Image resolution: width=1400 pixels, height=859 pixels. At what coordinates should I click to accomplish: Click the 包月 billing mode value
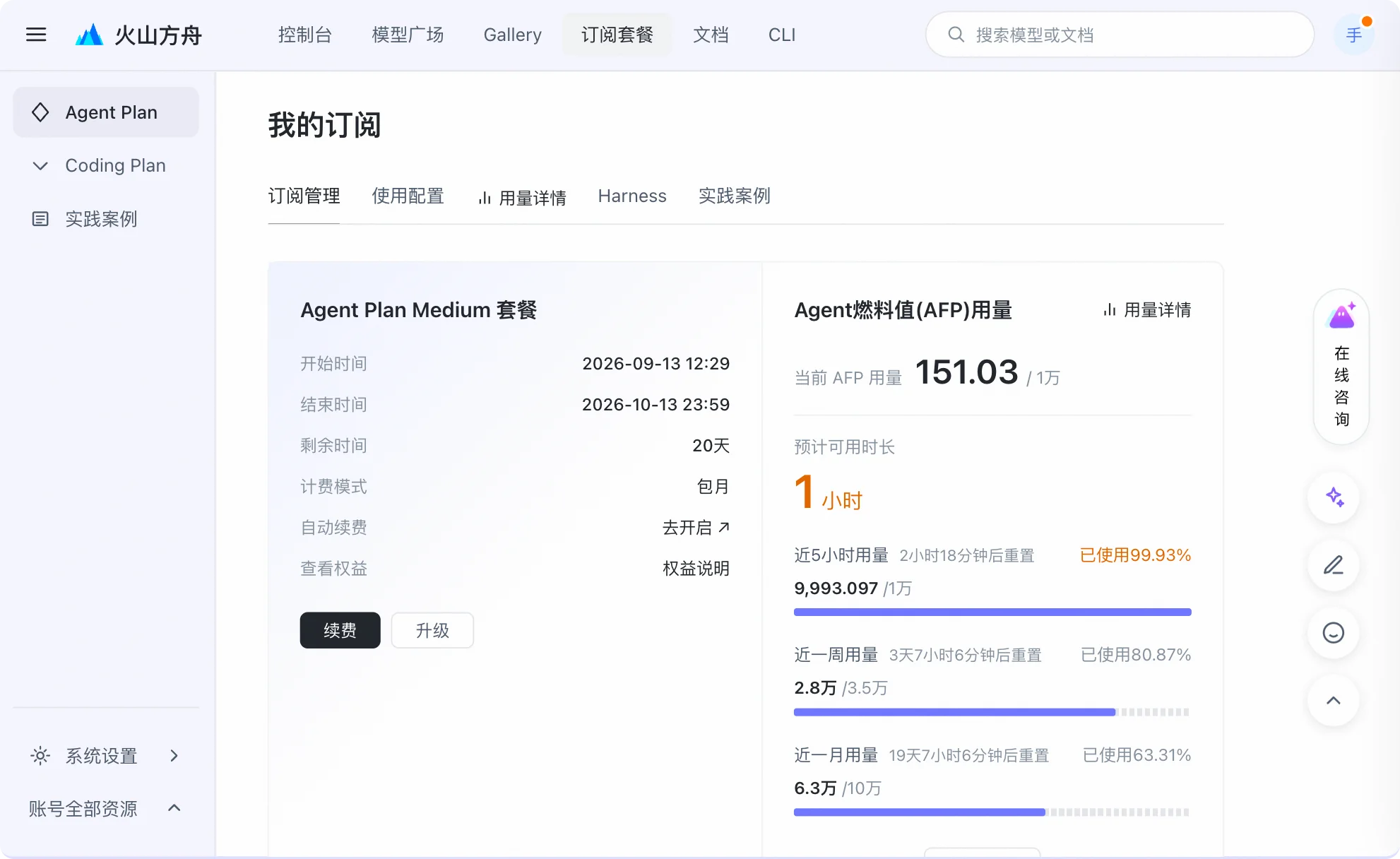pyautogui.click(x=713, y=486)
